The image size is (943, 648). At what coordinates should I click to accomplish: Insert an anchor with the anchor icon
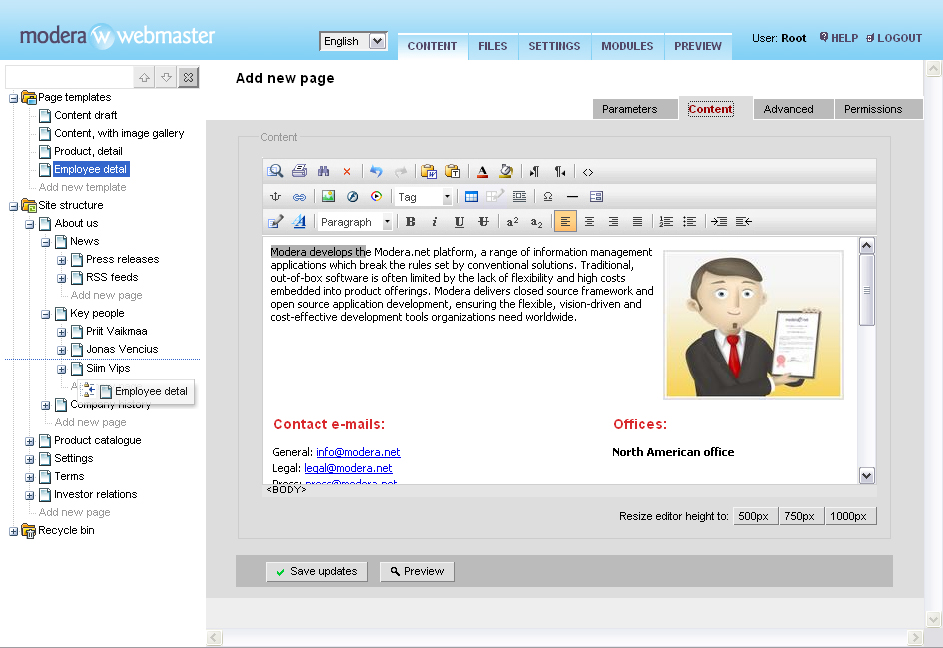coord(275,196)
